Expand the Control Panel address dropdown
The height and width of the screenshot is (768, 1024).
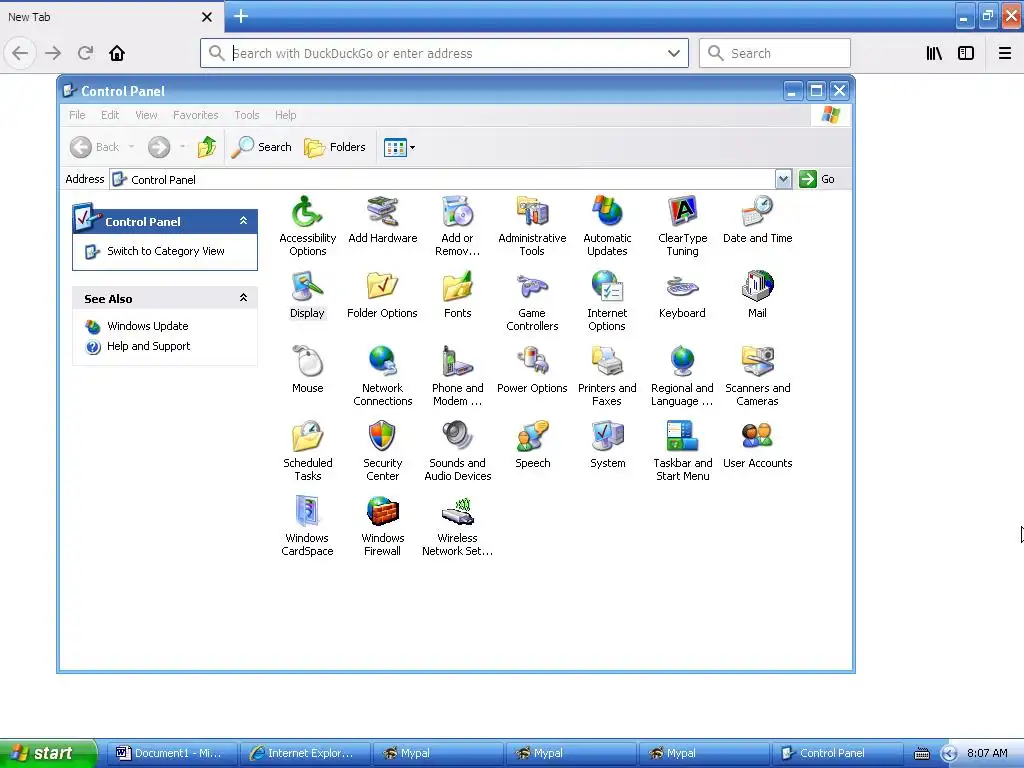pyautogui.click(x=783, y=179)
